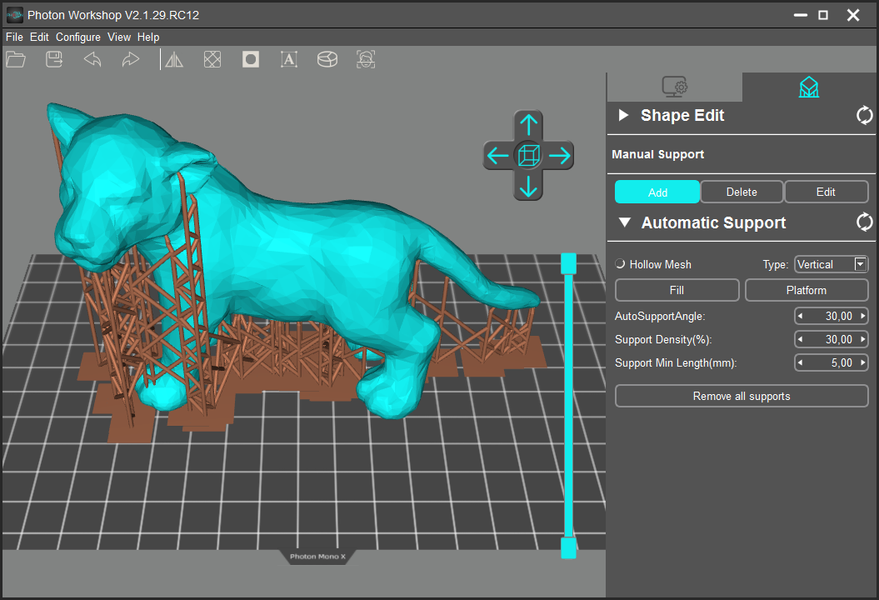Open the Configure menu
The image size is (879, 600).
(78, 37)
